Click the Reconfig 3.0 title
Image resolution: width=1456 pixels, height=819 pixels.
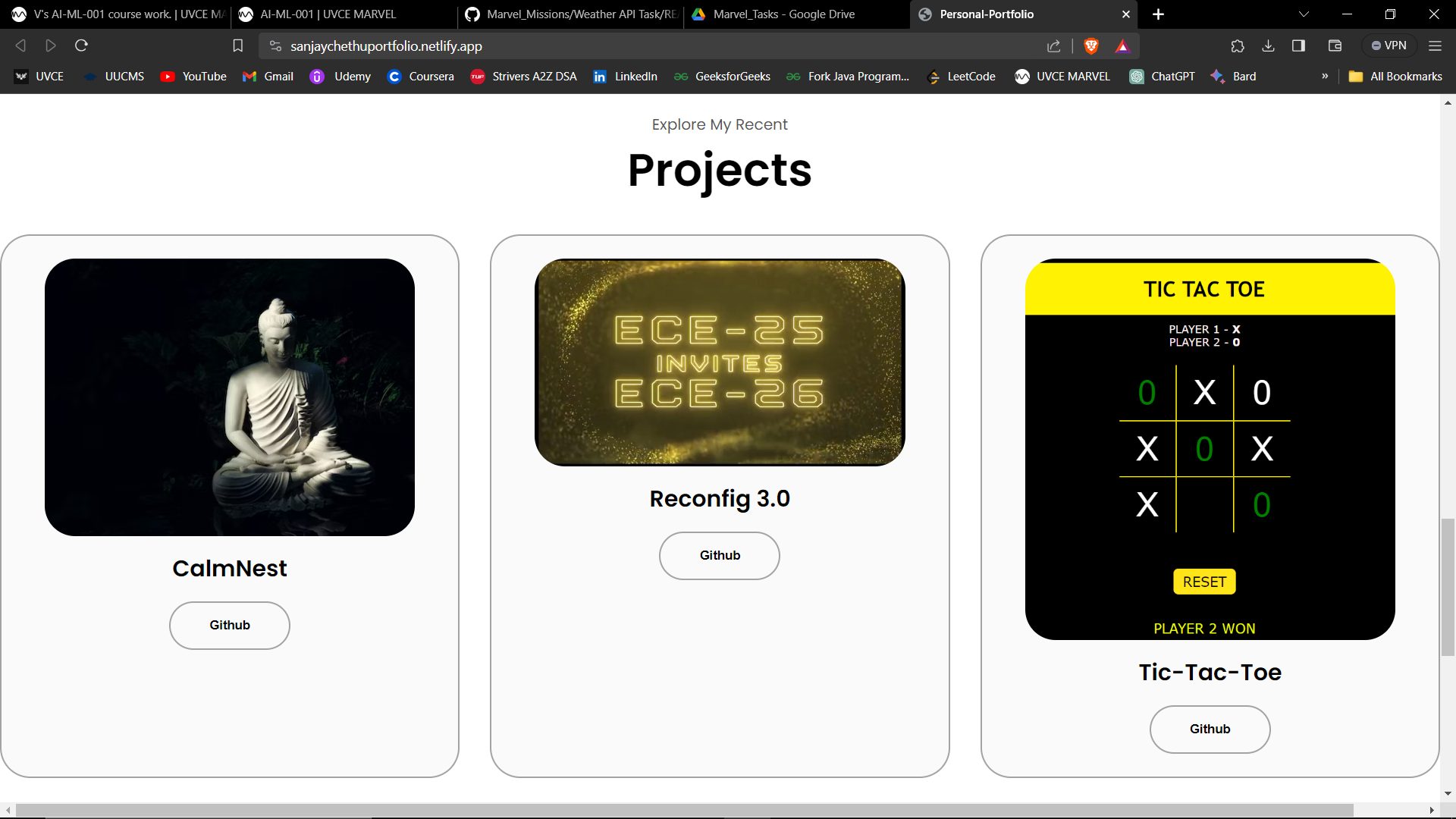720,499
